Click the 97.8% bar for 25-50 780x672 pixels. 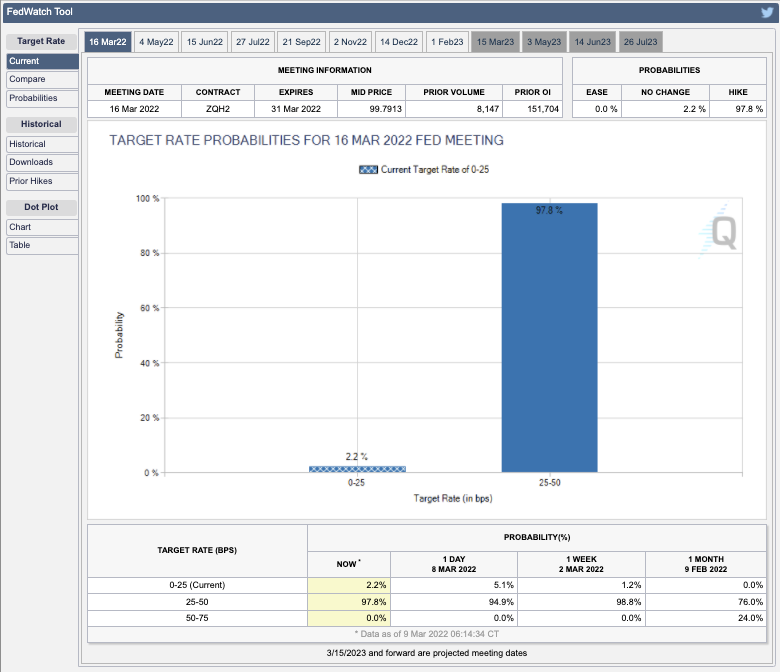click(549, 338)
